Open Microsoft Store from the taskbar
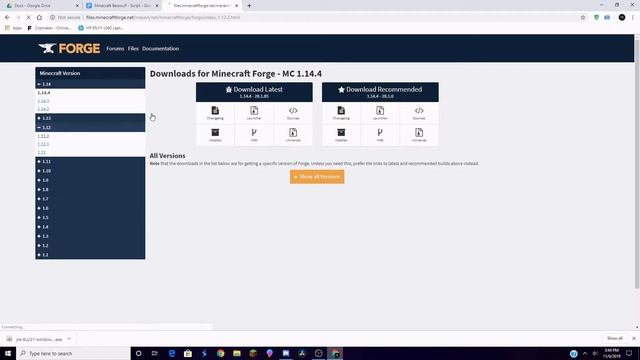This screenshot has width=640, height=360. (x=188, y=353)
